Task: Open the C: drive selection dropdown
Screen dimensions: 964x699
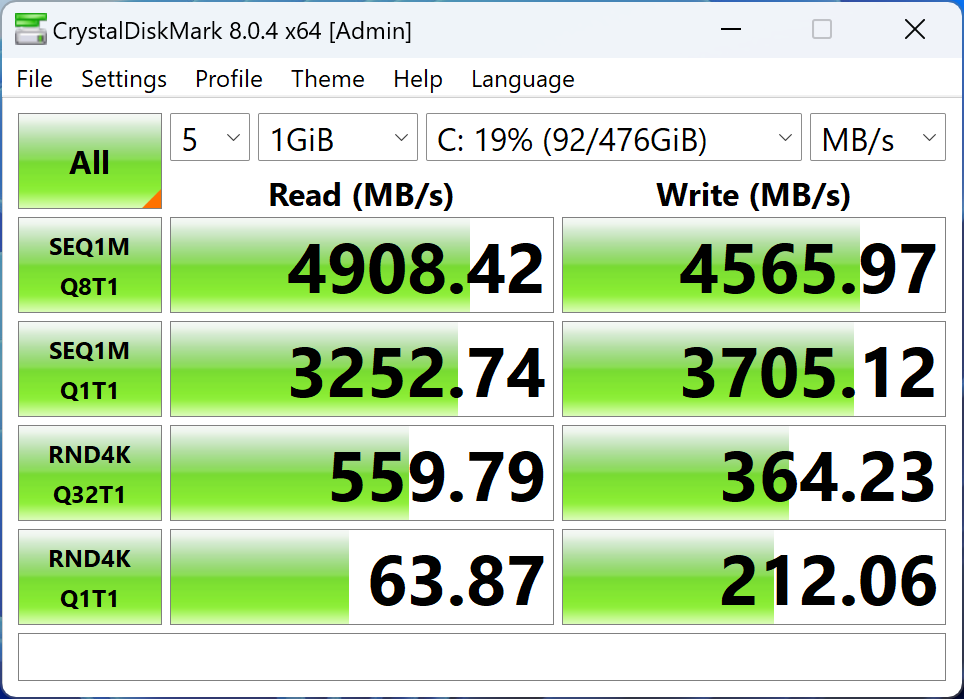Action: pyautogui.click(x=614, y=137)
